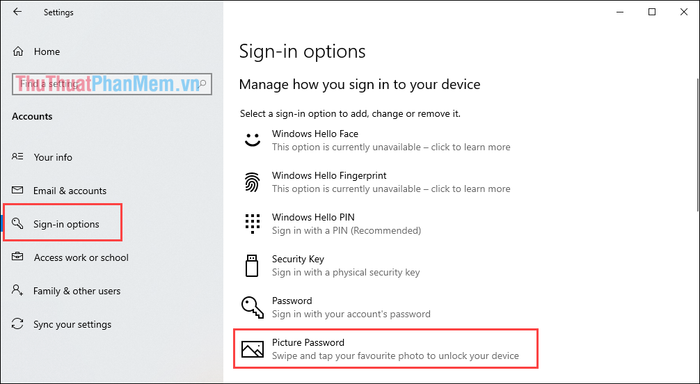Click the Password key icon
Screen dimensions: 700x384
coord(252,307)
